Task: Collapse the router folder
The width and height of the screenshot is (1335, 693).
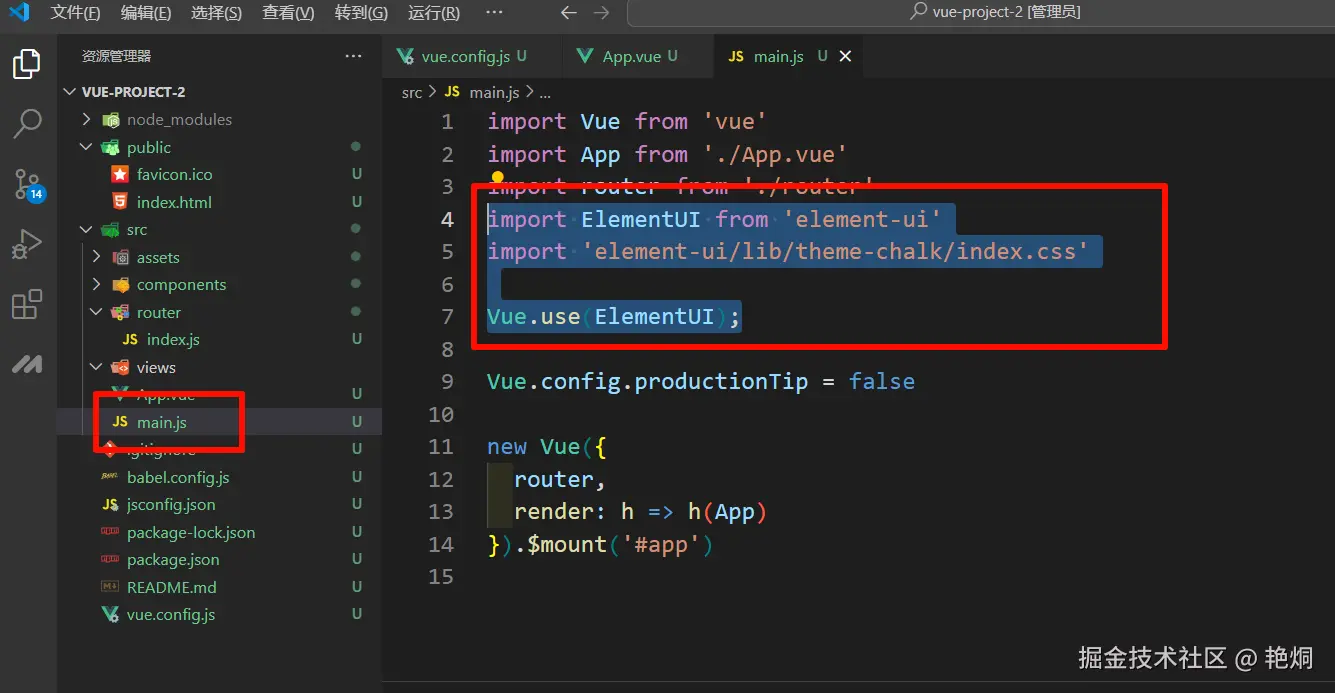Action: click(97, 312)
